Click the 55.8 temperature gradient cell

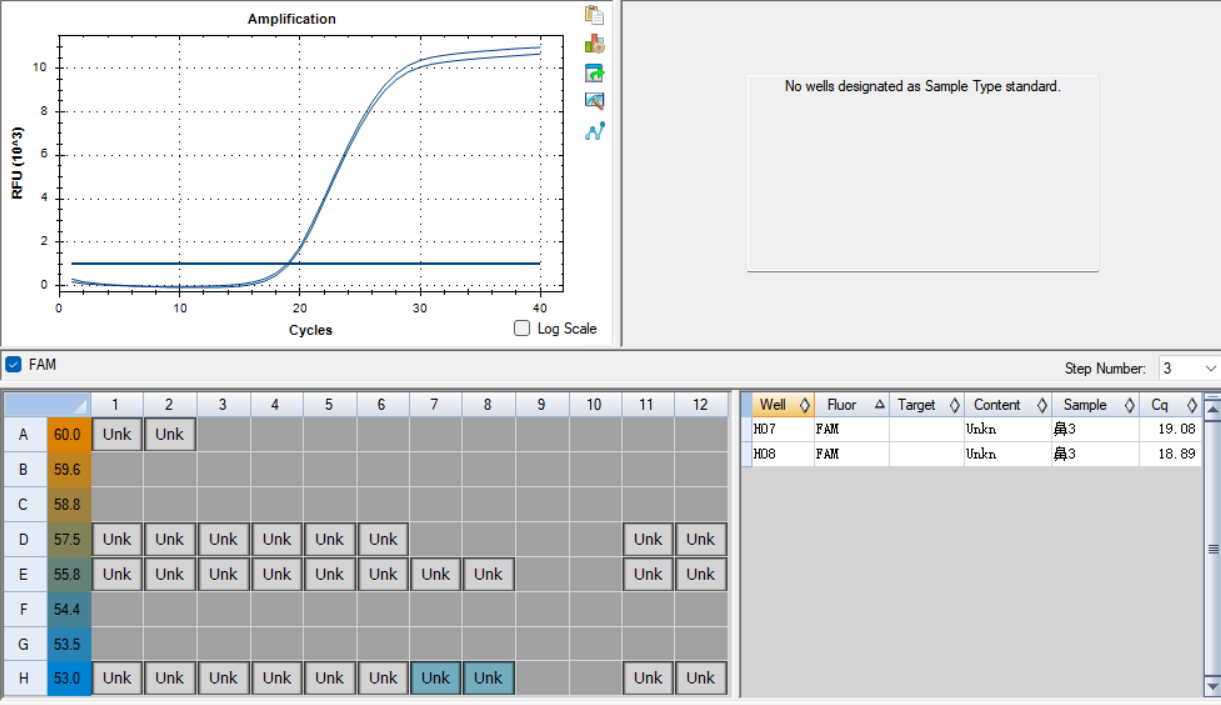coord(68,574)
